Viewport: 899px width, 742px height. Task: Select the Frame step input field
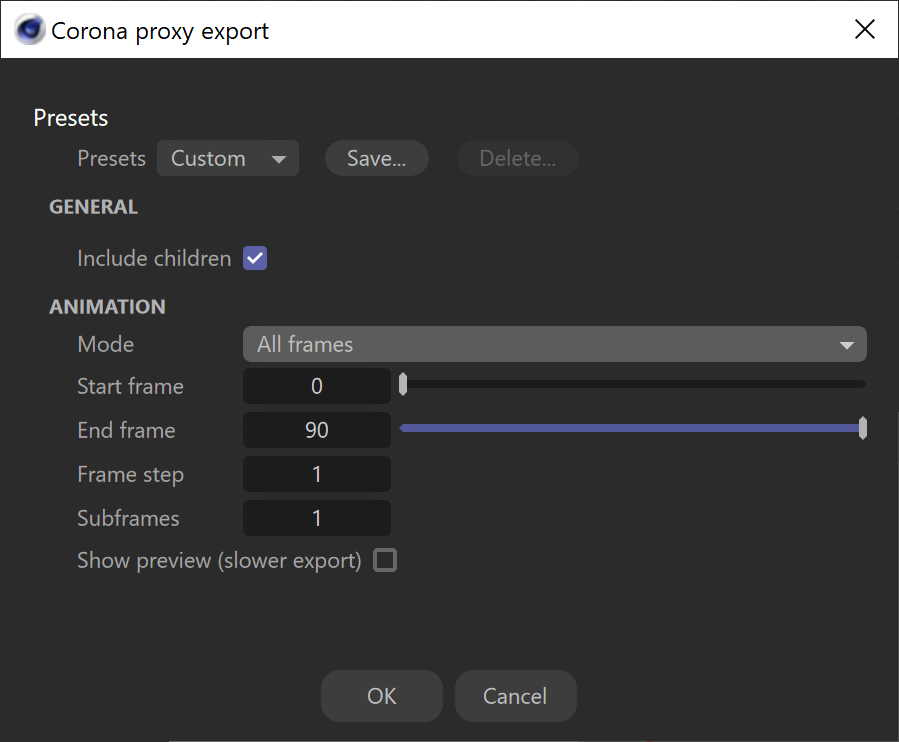tap(316, 474)
